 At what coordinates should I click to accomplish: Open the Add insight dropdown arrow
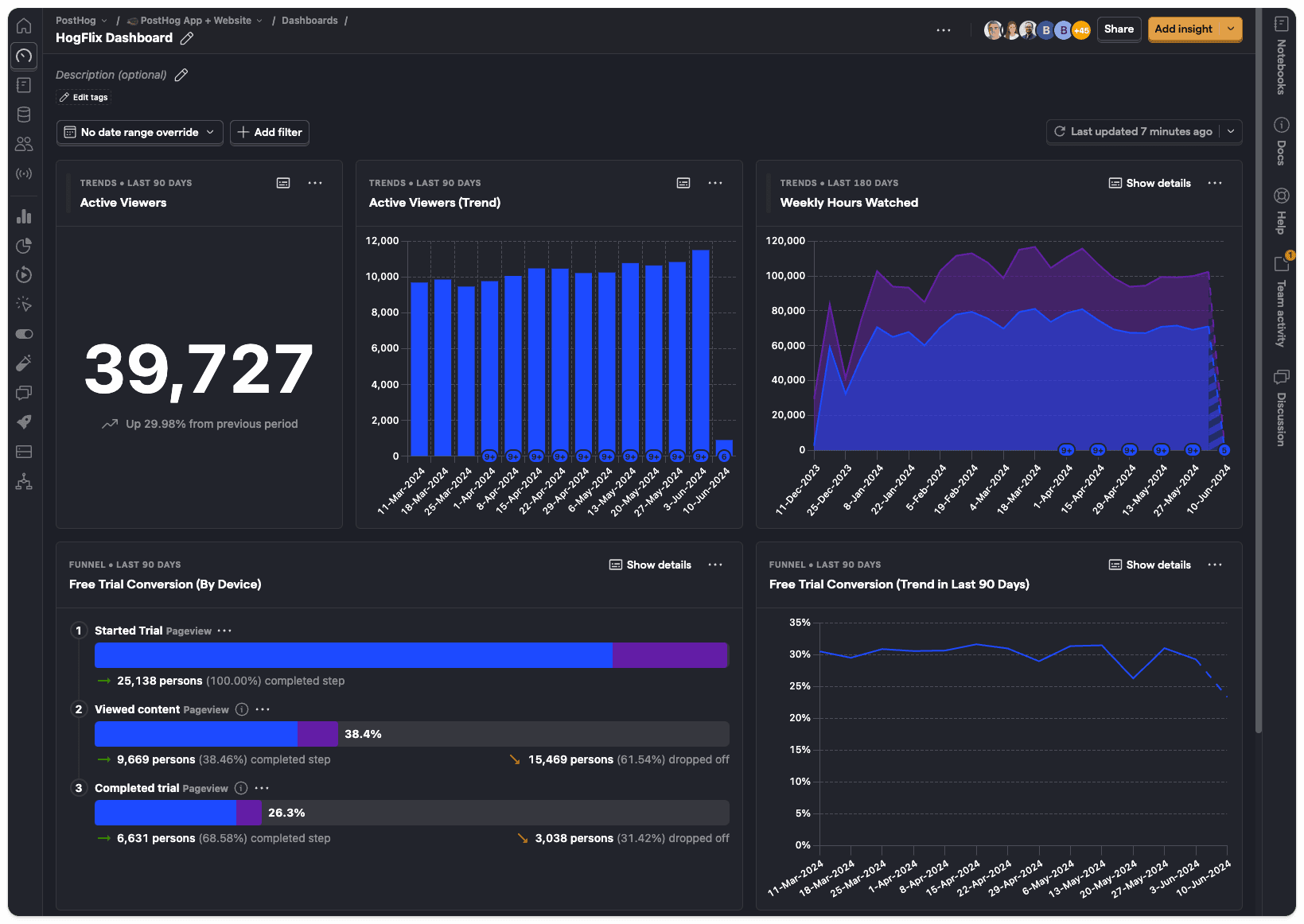[x=1232, y=29]
